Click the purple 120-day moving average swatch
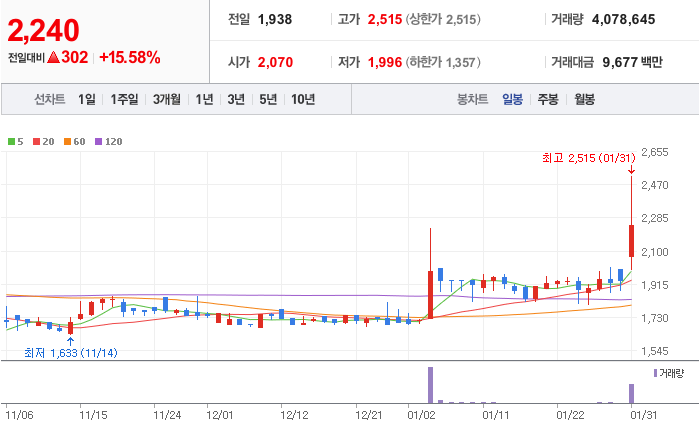The height and width of the screenshot is (436, 699). tap(99, 142)
